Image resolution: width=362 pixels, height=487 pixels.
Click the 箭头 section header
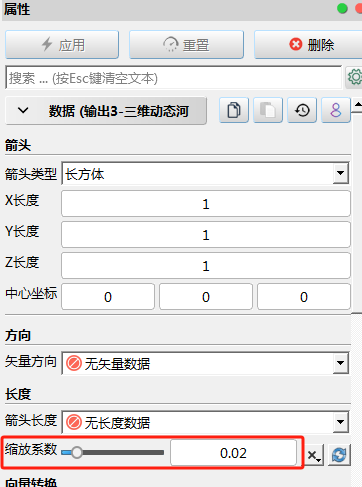click(x=18, y=145)
